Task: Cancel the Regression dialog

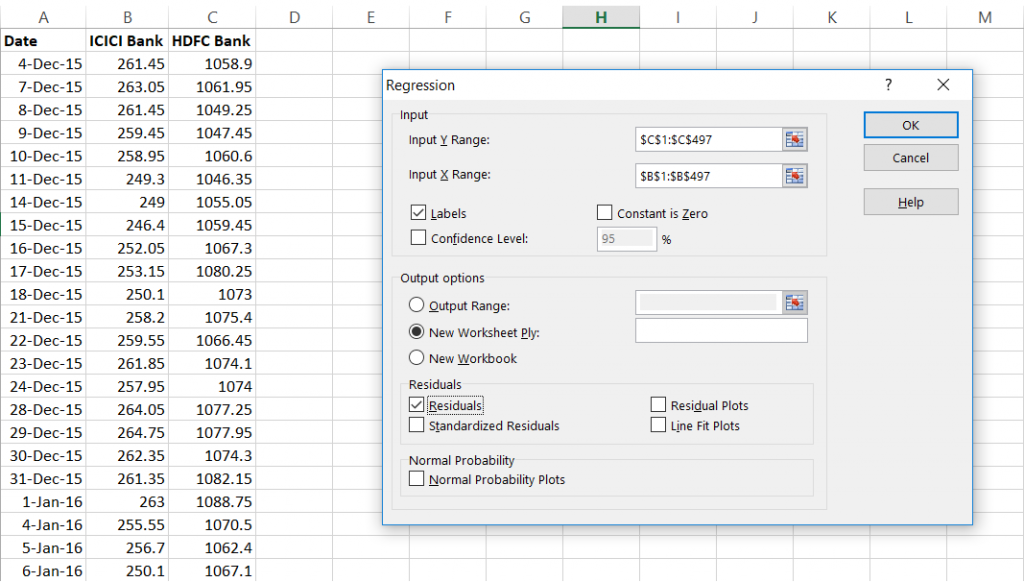Action: tap(910, 157)
